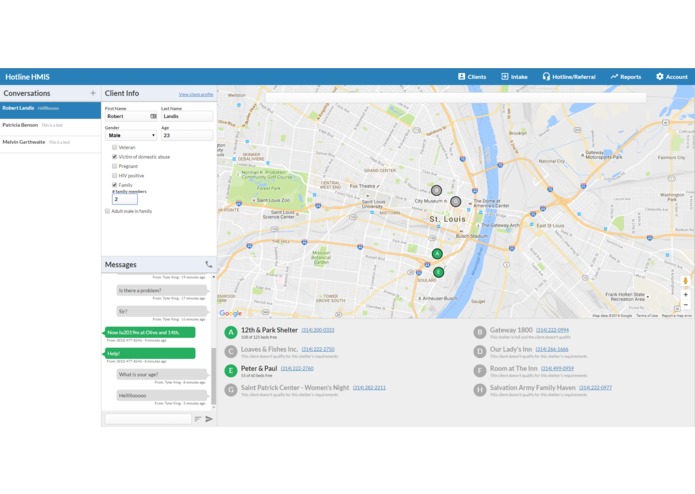Click gray C badge for Loaves & Fishes
Screen dimensions: 695x494
[x=230, y=351]
